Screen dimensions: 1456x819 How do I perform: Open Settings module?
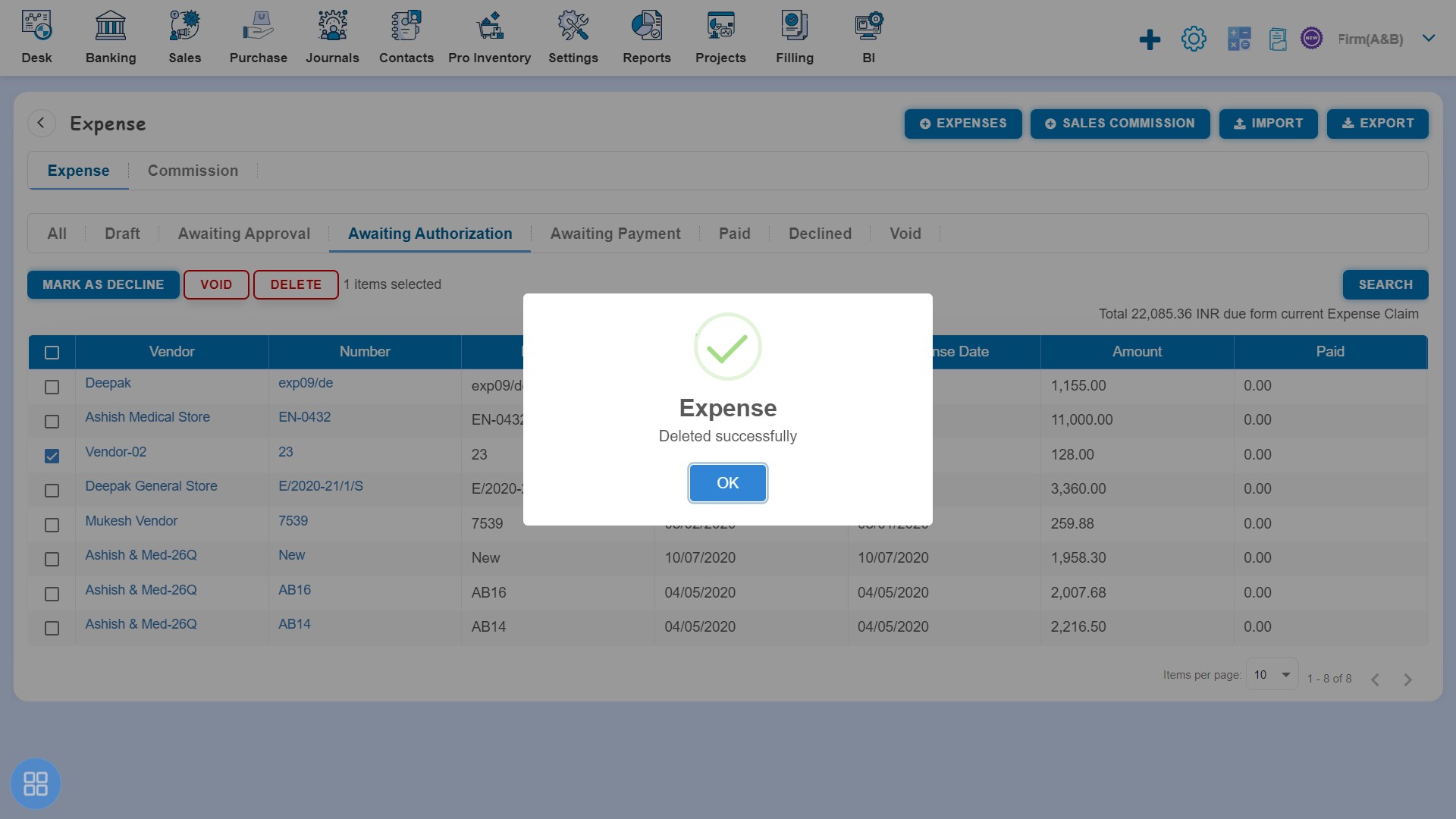tap(572, 35)
